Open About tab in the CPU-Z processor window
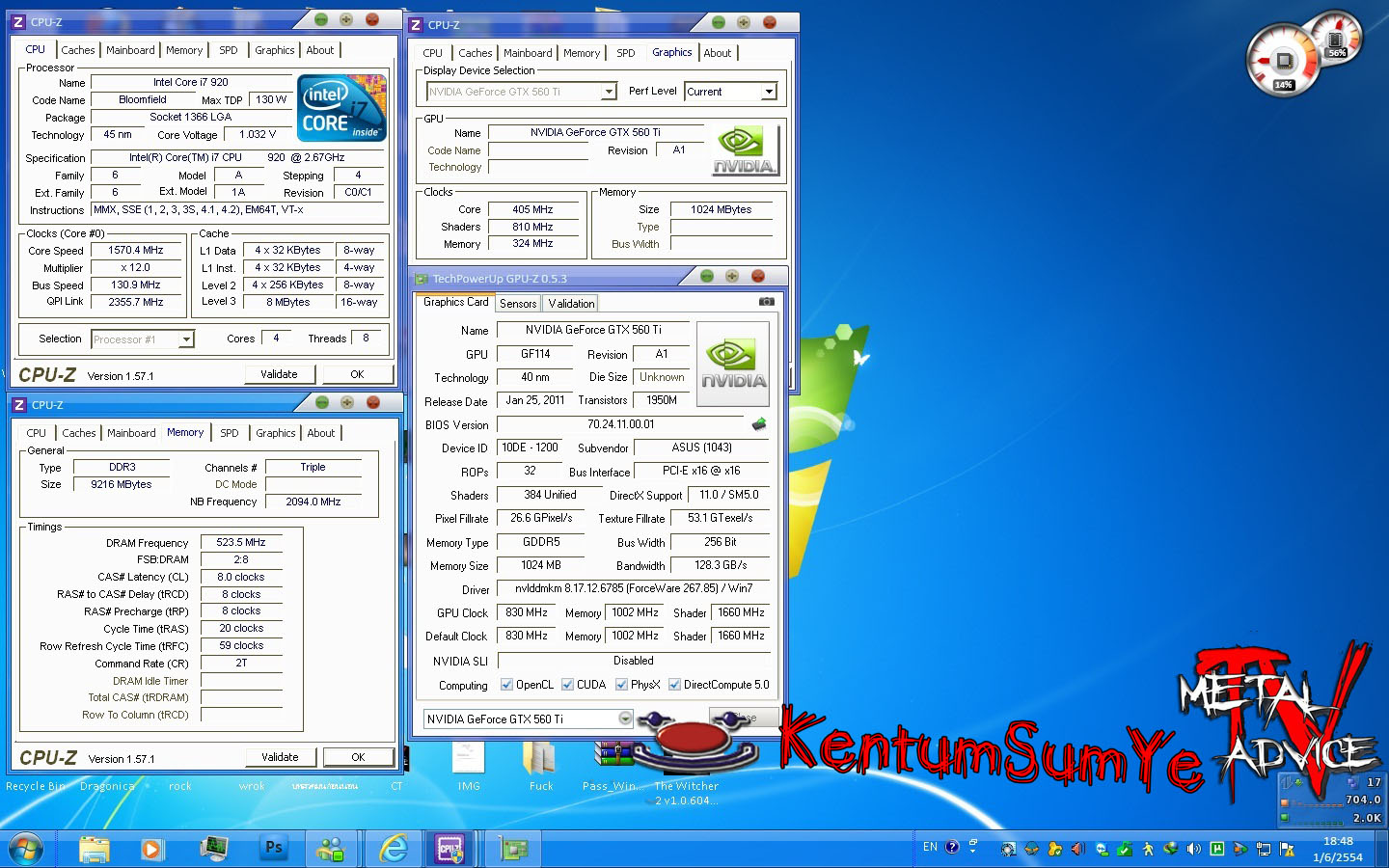This screenshot has width=1389, height=868. (320, 50)
